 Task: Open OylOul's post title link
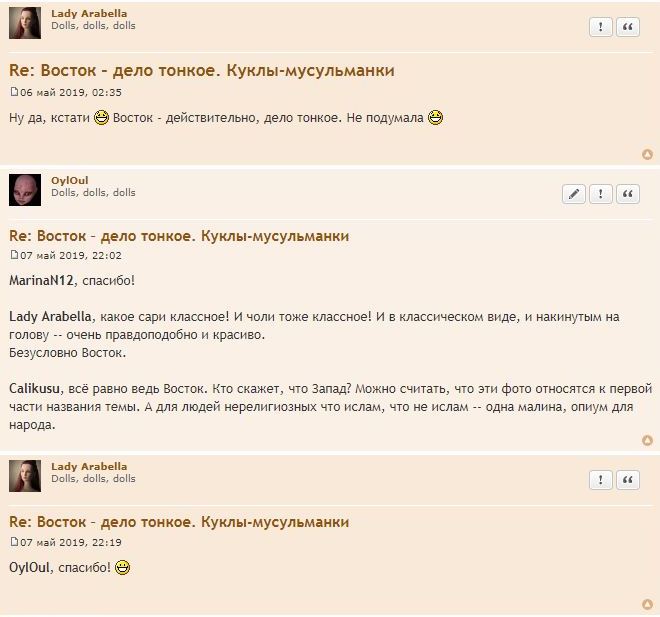point(179,236)
